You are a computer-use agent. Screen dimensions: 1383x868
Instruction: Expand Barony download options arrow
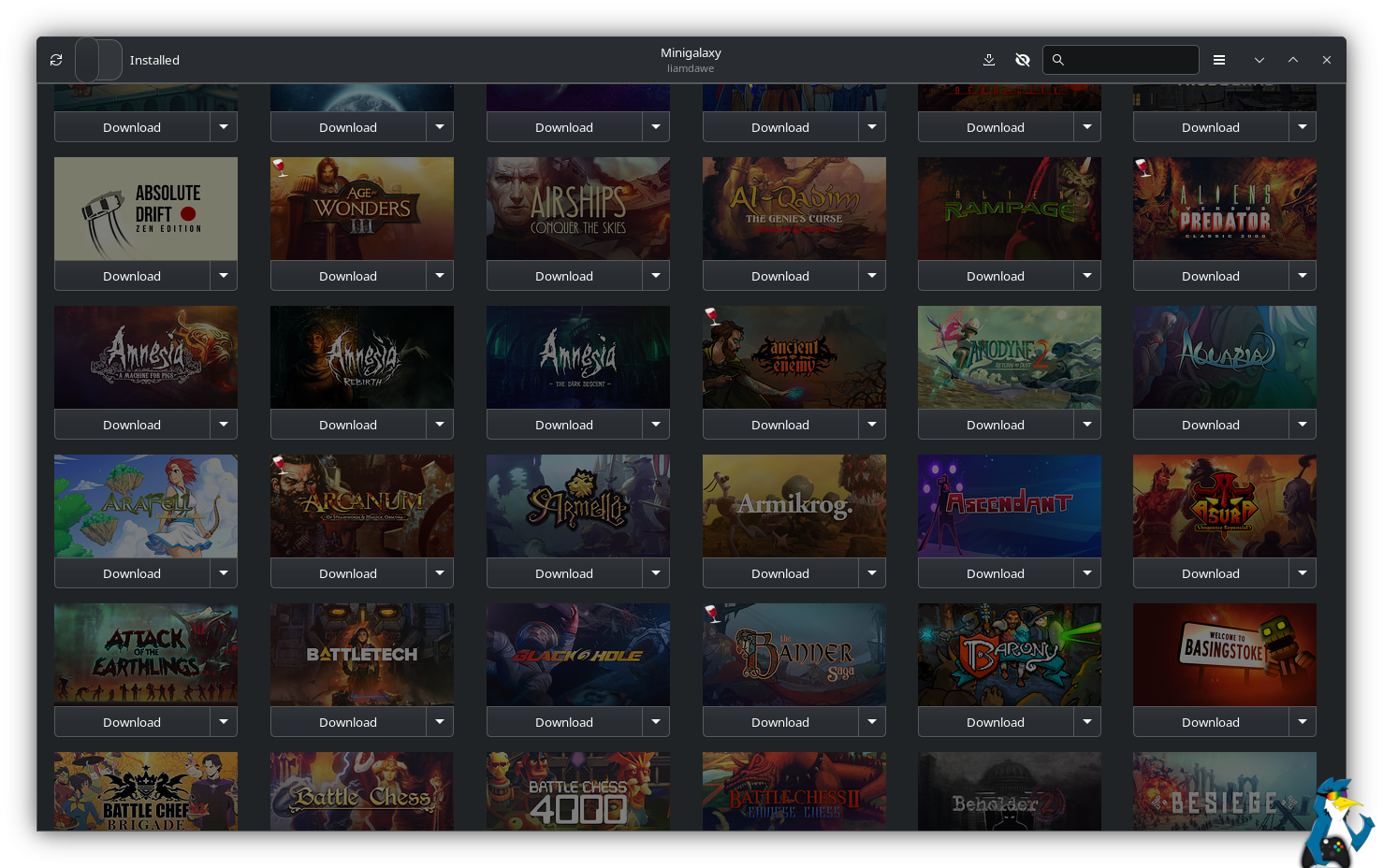click(x=1087, y=722)
